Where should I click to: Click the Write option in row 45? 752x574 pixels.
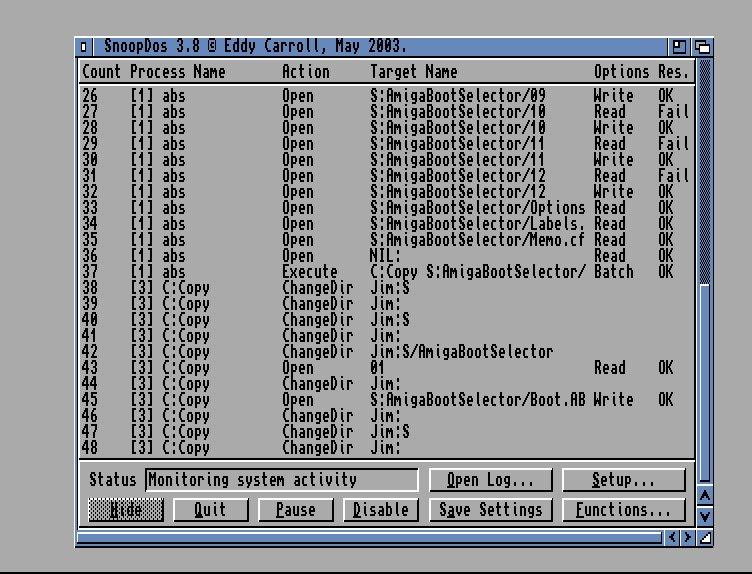coord(613,400)
